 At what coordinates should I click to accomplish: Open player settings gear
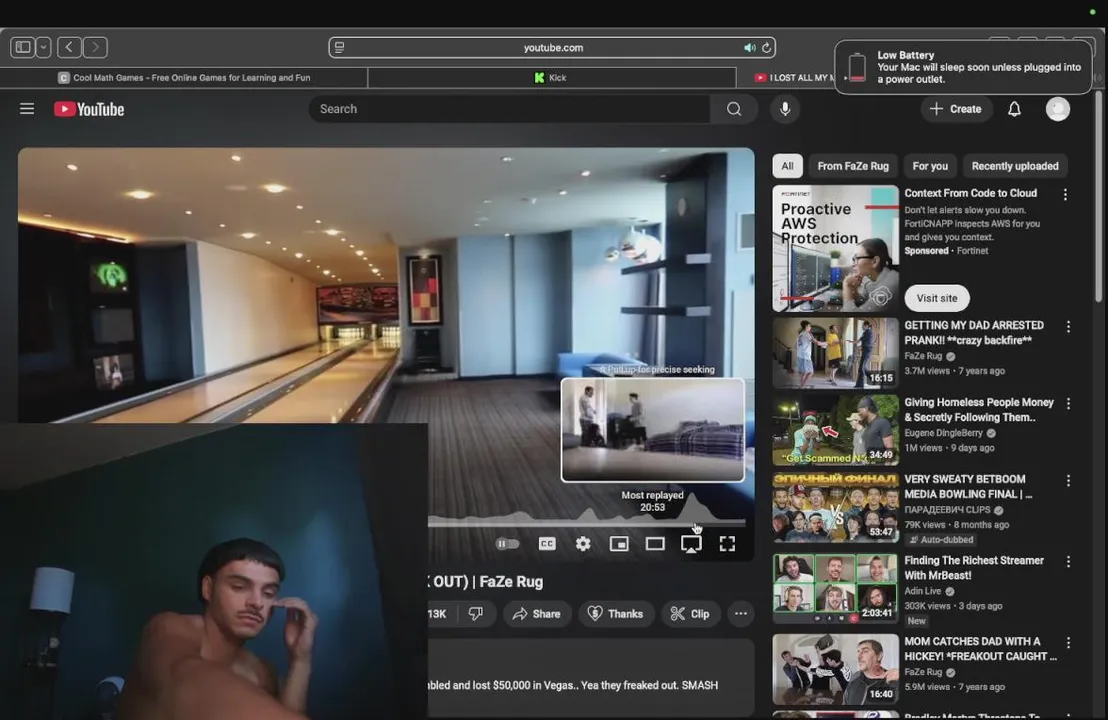click(583, 543)
